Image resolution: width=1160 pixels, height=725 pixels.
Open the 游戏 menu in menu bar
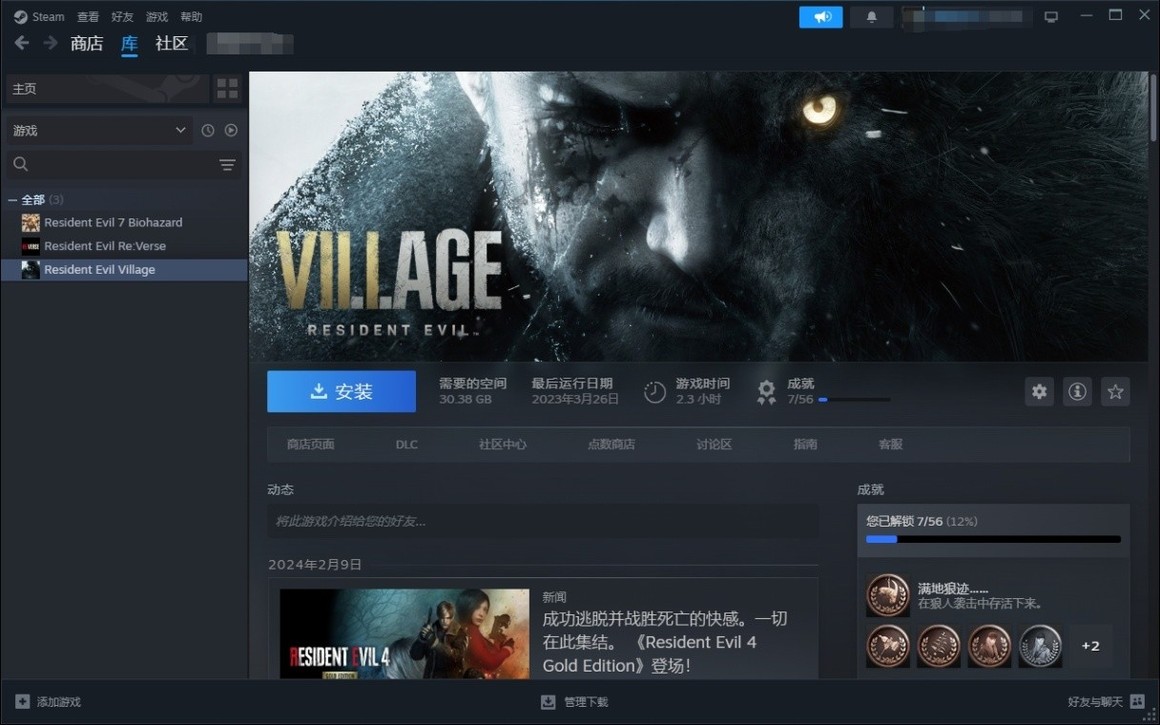point(157,16)
